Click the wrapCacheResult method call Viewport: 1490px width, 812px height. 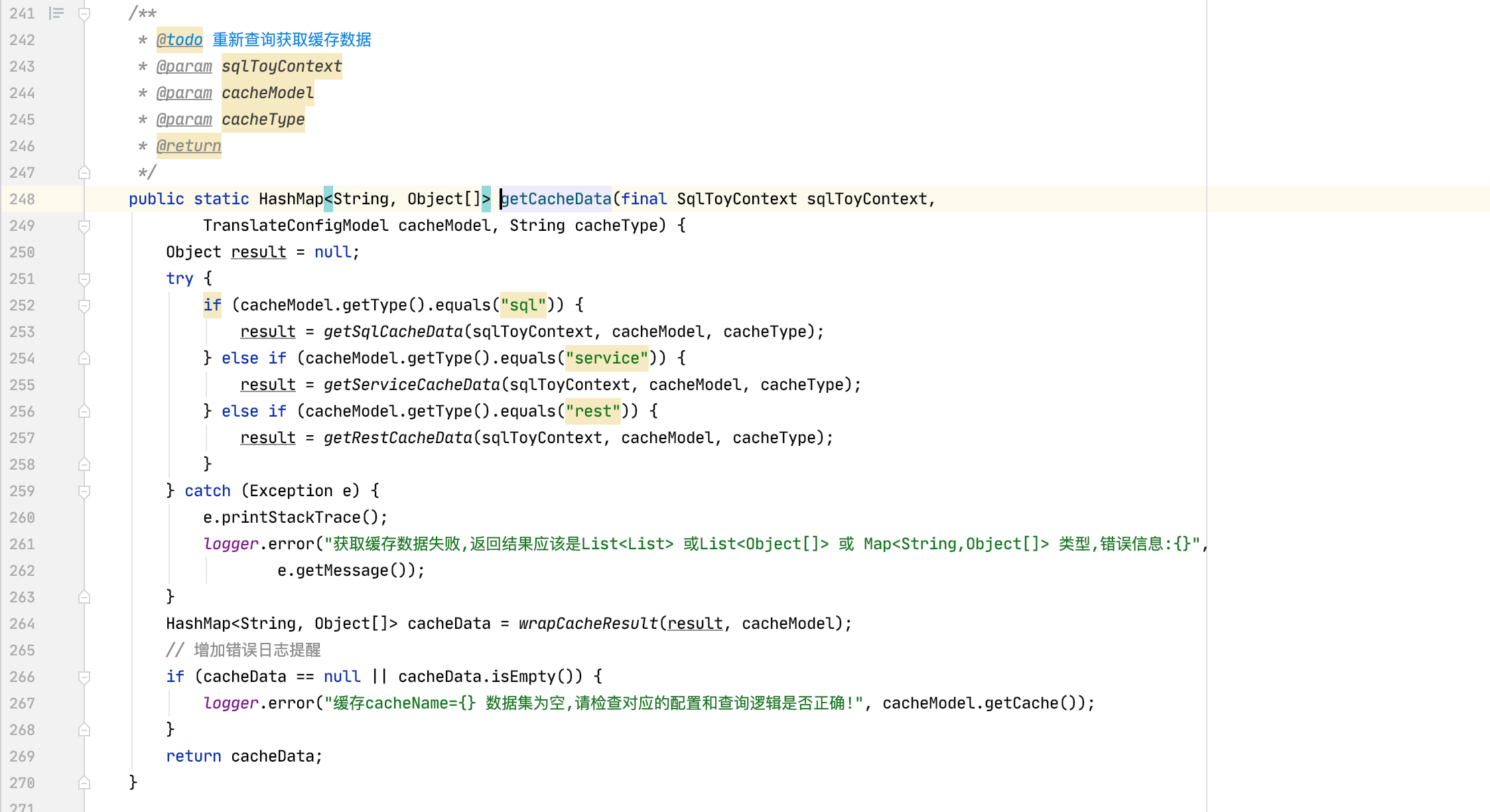pyautogui.click(x=588, y=624)
